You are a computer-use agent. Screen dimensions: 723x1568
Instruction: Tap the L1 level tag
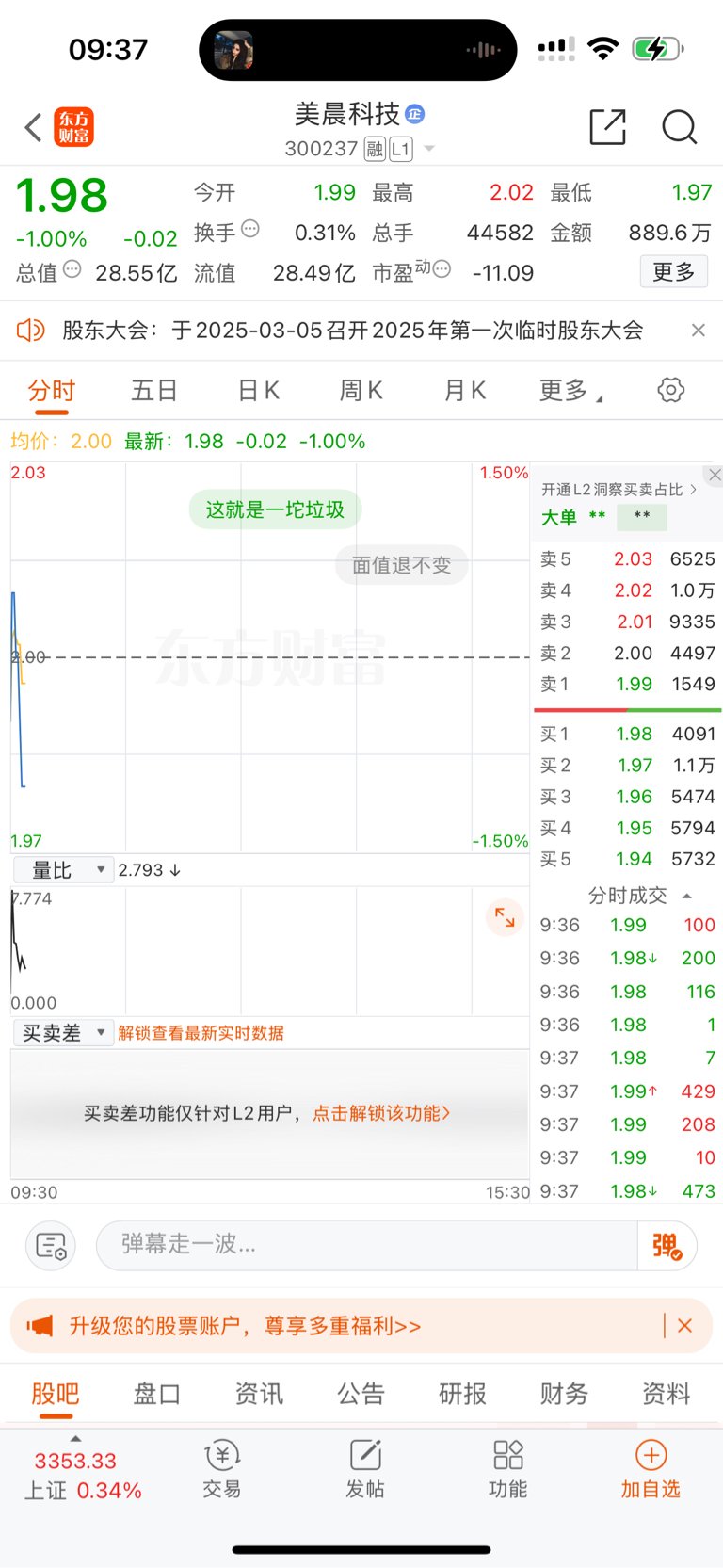[401, 149]
